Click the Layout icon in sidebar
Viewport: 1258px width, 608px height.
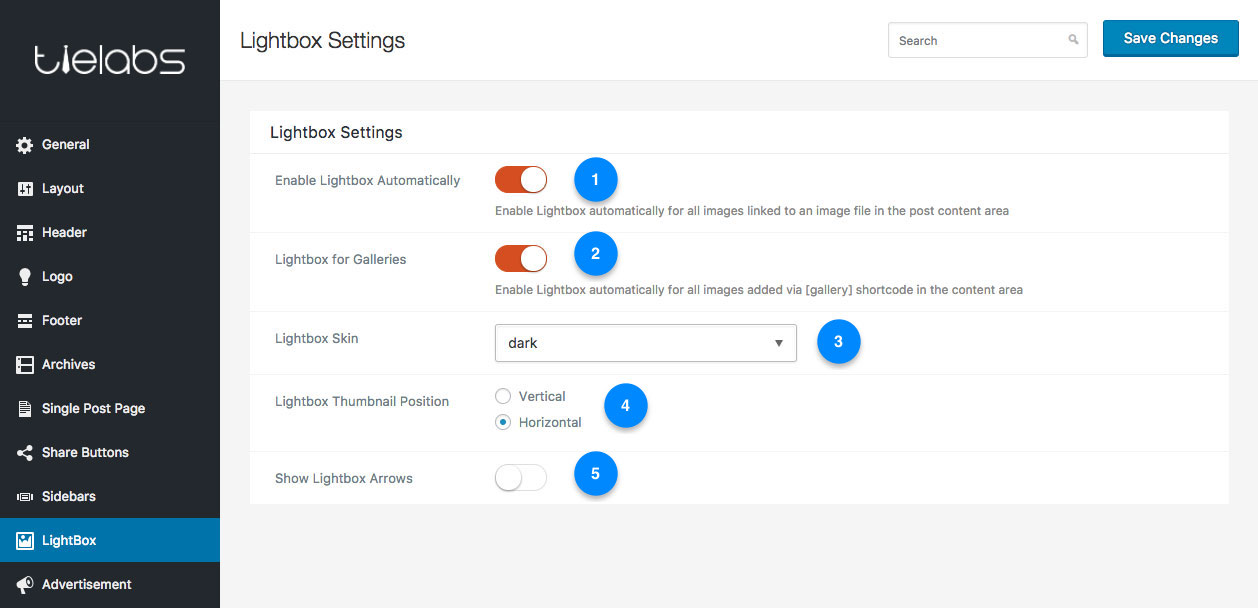[x=25, y=189]
